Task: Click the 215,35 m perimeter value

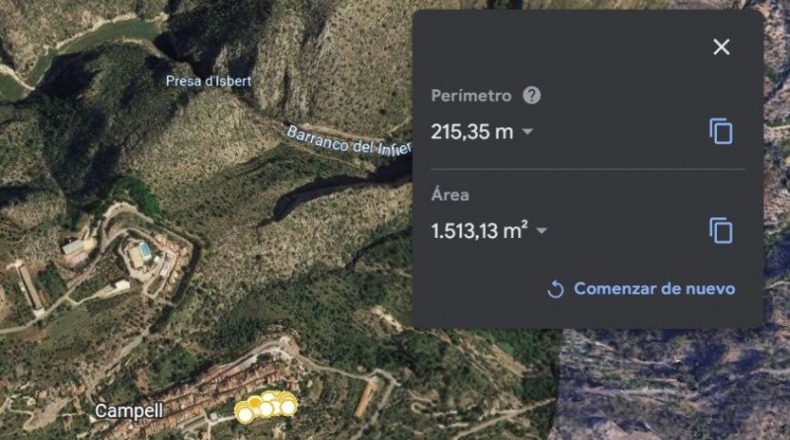Action: coord(472,132)
